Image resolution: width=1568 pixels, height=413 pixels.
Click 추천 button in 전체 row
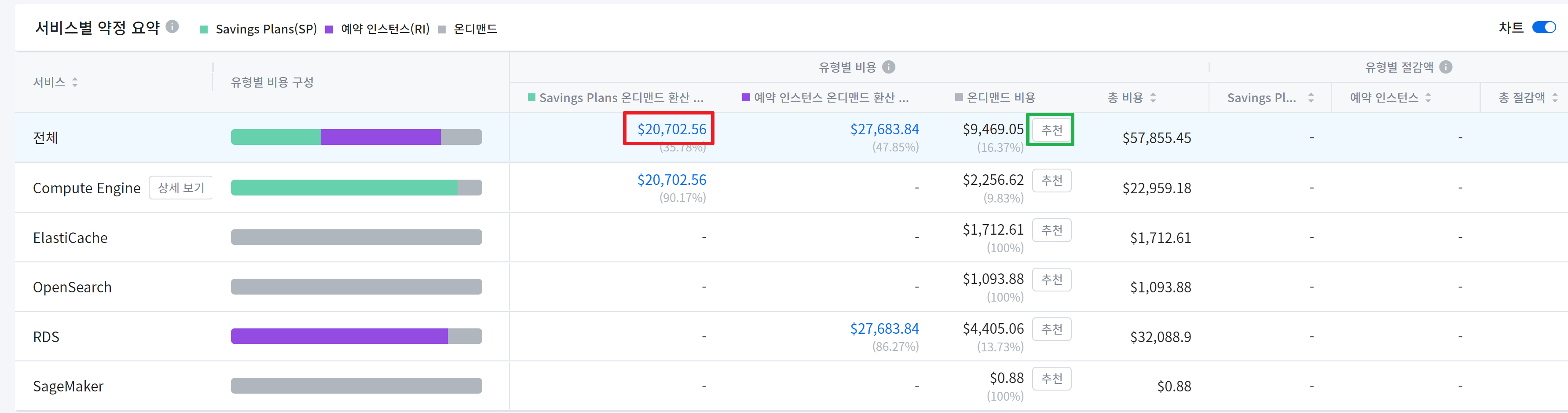click(x=1051, y=130)
